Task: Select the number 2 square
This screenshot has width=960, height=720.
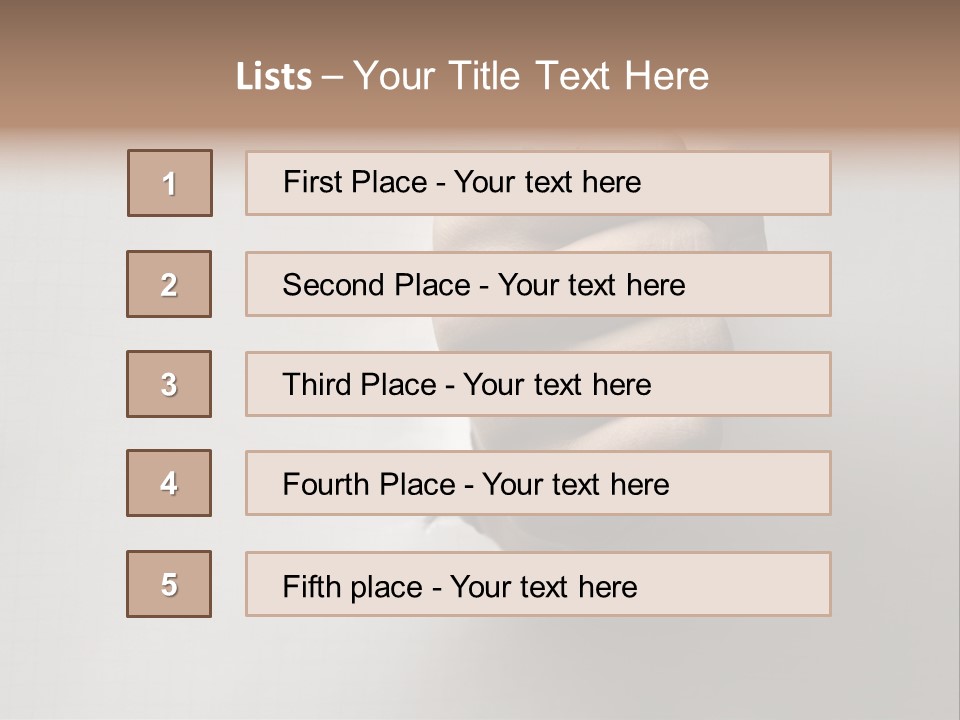Action: pyautogui.click(x=169, y=284)
